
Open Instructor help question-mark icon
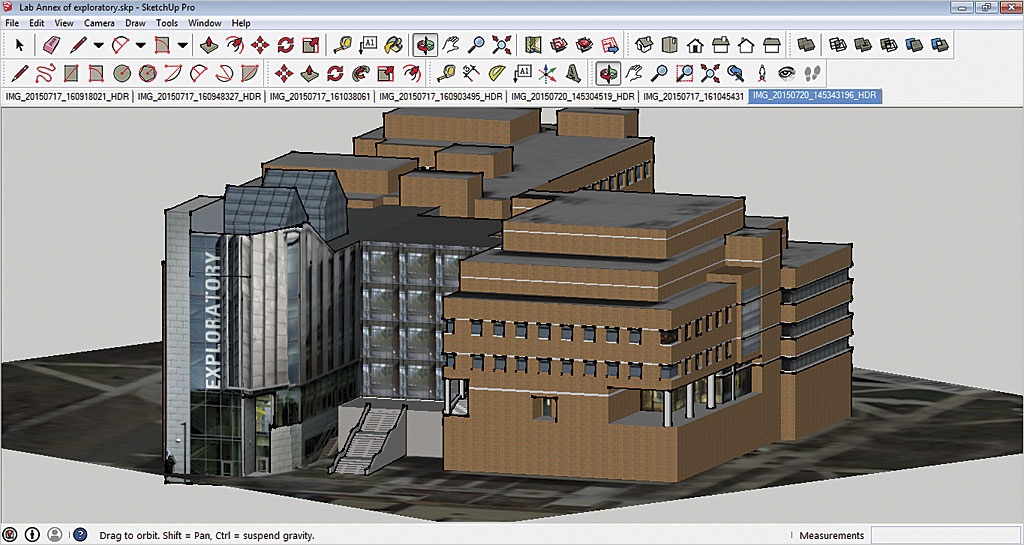(80, 535)
